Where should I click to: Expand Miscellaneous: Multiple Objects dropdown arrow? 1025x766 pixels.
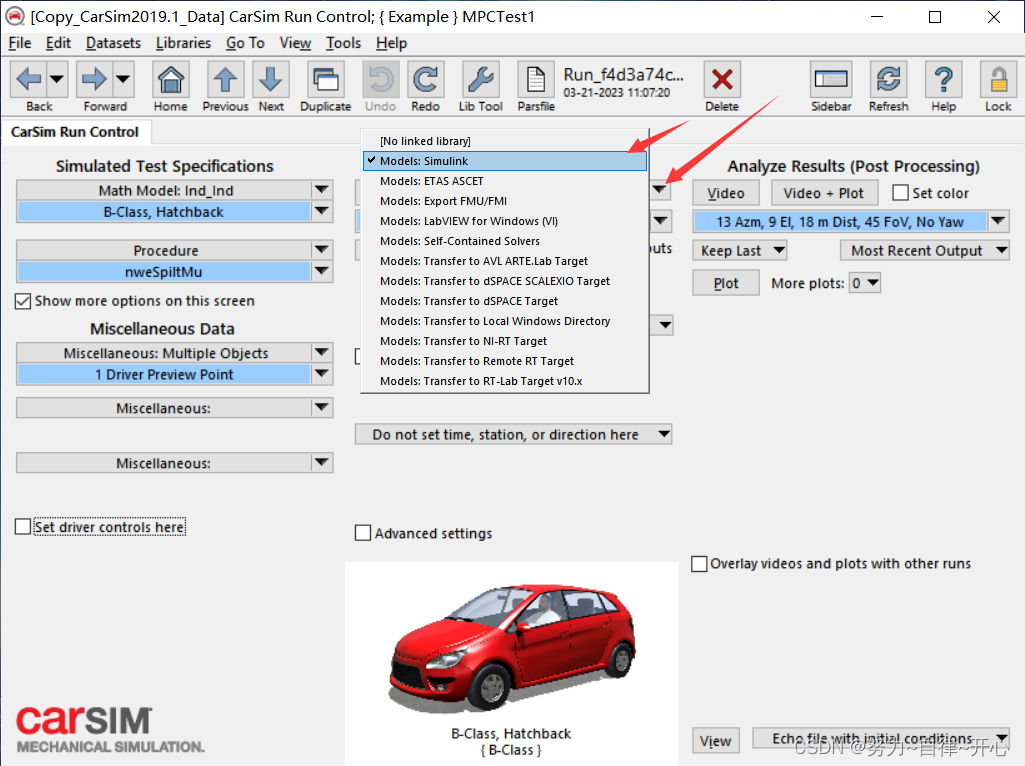[x=322, y=353]
